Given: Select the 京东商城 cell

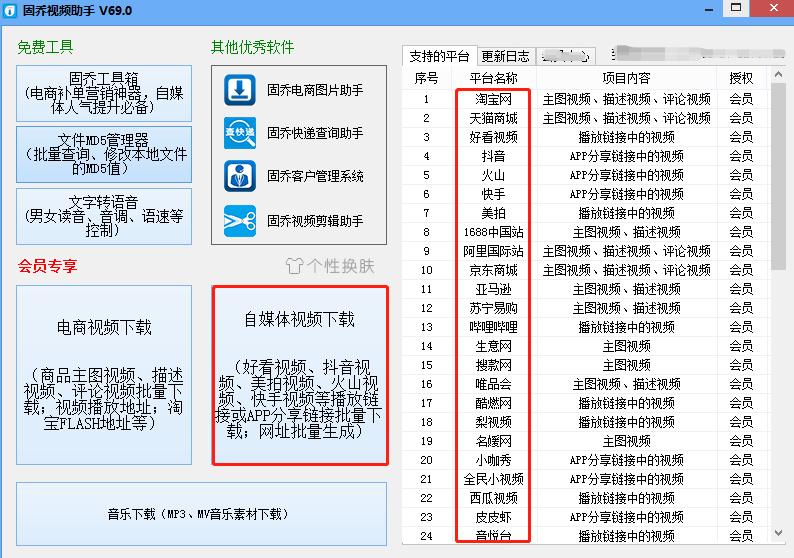Looking at the screenshot, I should (x=493, y=270).
